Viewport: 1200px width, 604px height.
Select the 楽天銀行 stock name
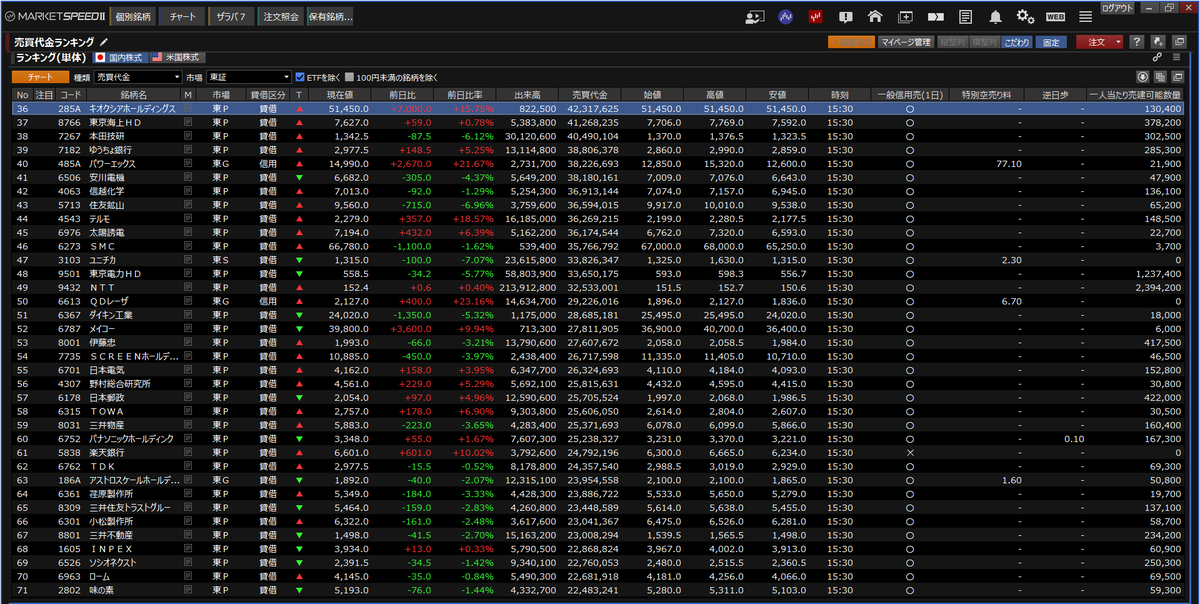click(108, 452)
